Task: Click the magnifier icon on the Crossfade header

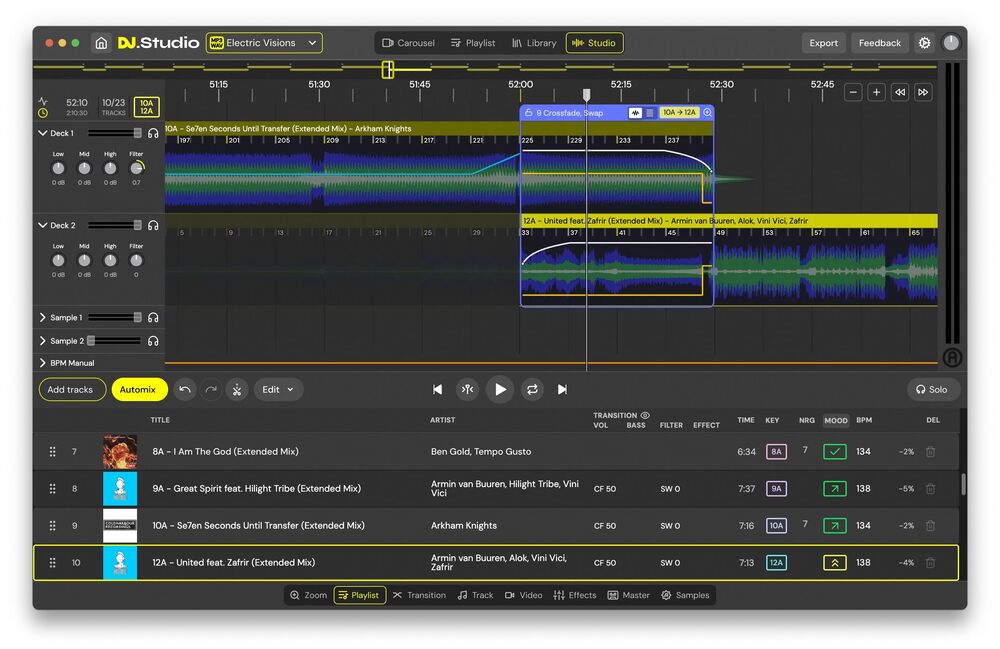Action: click(707, 113)
